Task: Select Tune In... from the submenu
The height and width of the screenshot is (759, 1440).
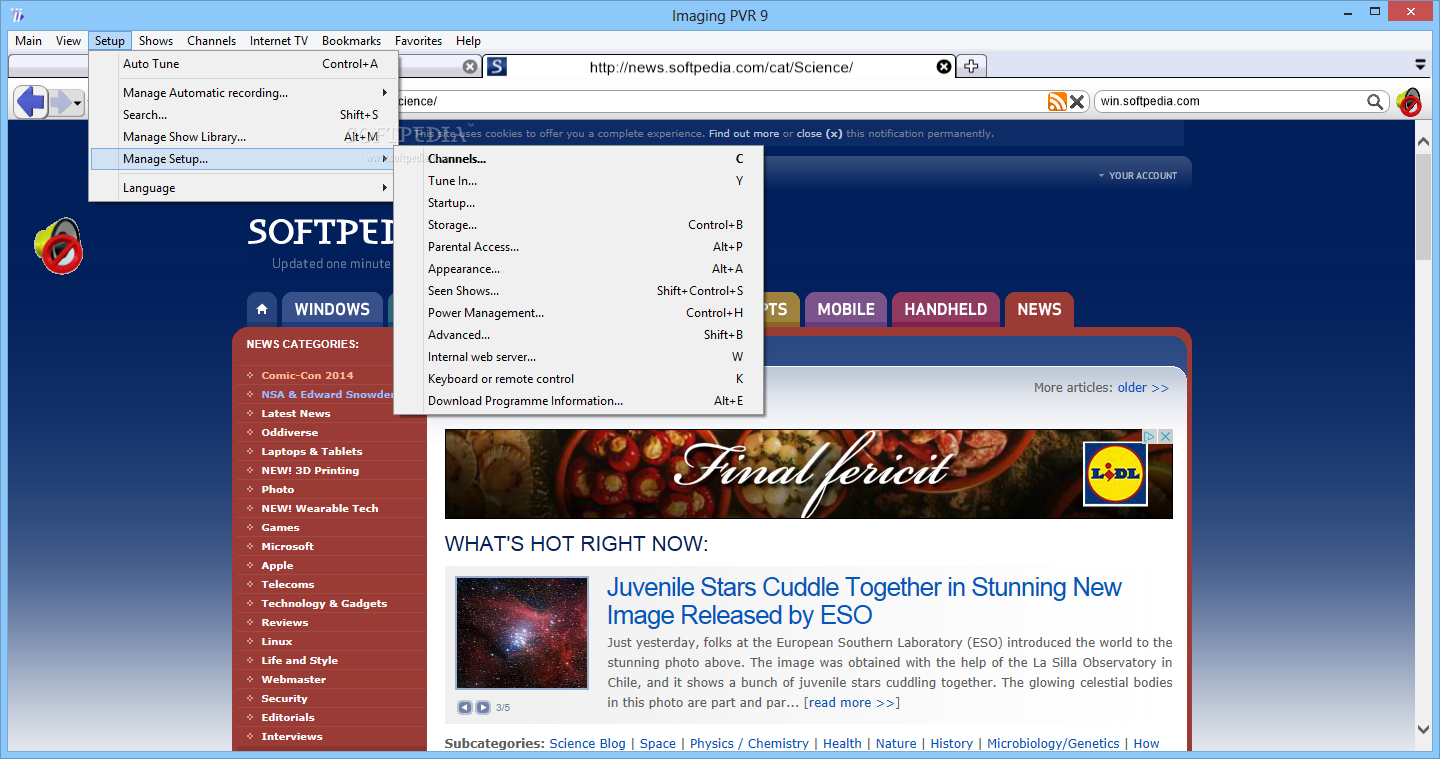Action: 579,181
